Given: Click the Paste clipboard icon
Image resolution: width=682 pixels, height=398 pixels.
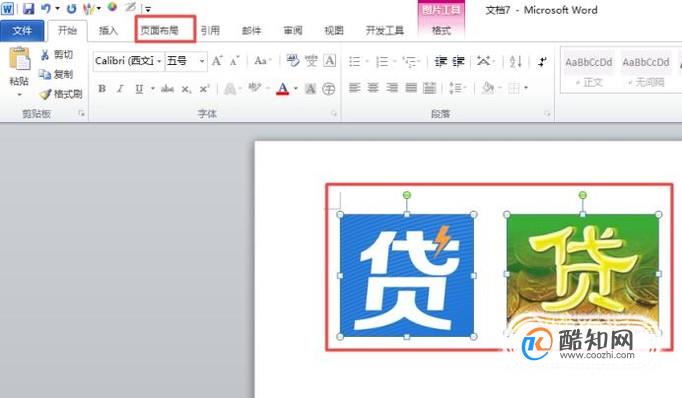Looking at the screenshot, I should (20, 59).
